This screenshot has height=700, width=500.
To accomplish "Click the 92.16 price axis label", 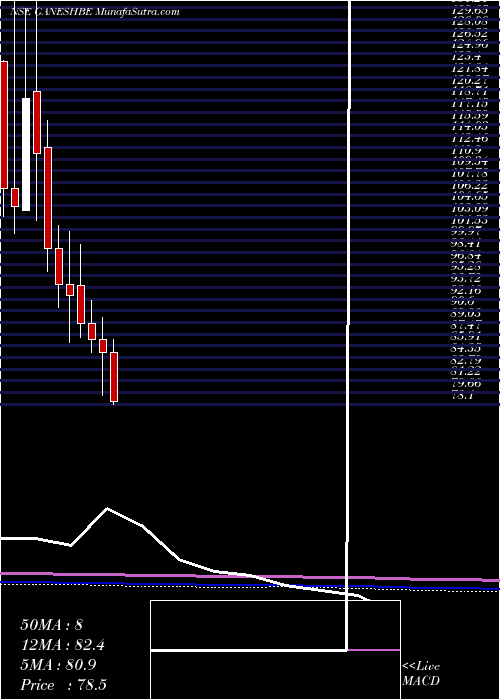I will [469, 292].
